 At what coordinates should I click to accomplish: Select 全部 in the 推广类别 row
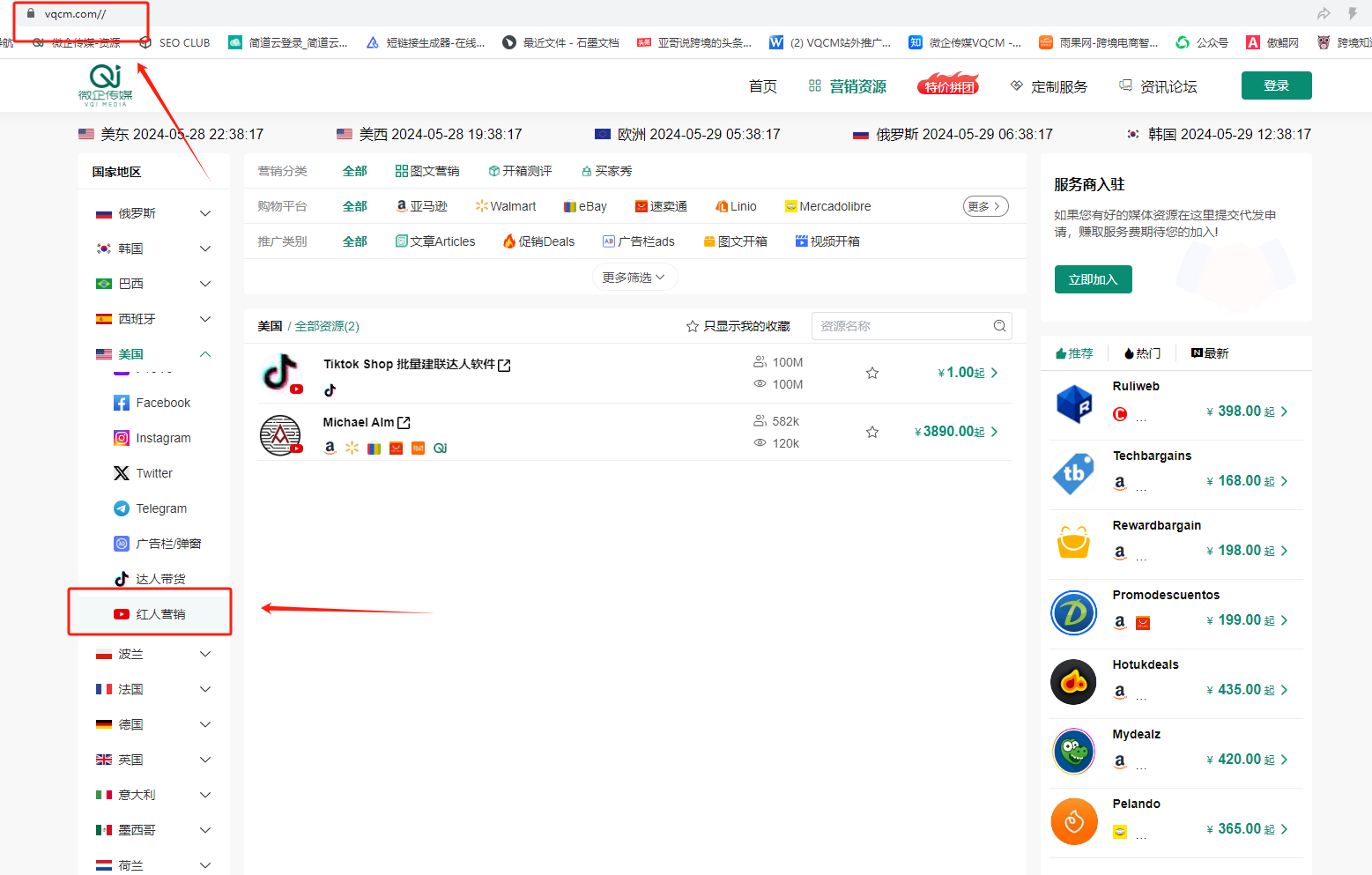(x=355, y=241)
